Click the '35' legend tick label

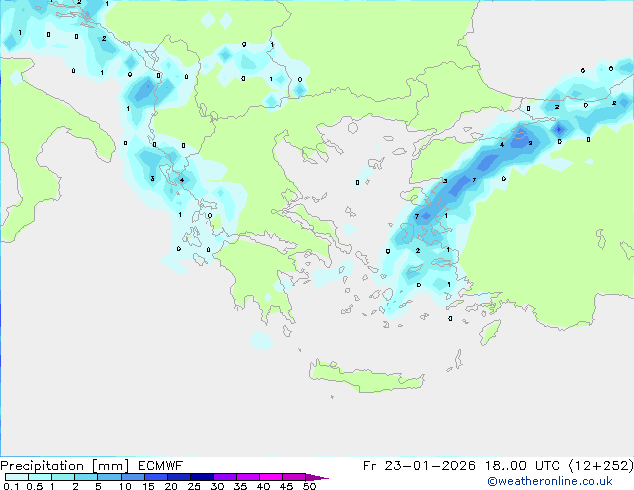[x=240, y=486]
